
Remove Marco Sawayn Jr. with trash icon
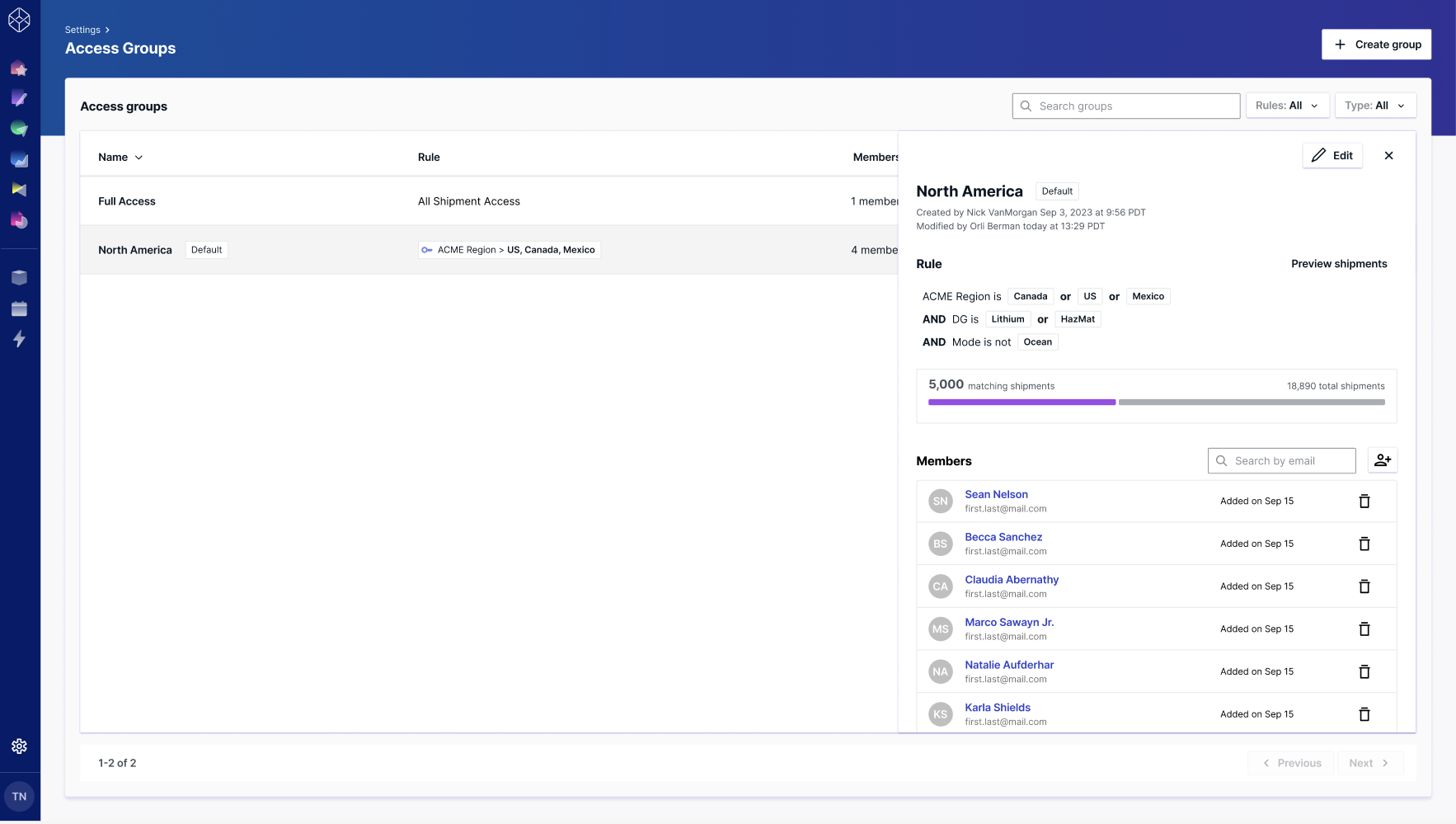pyautogui.click(x=1364, y=629)
